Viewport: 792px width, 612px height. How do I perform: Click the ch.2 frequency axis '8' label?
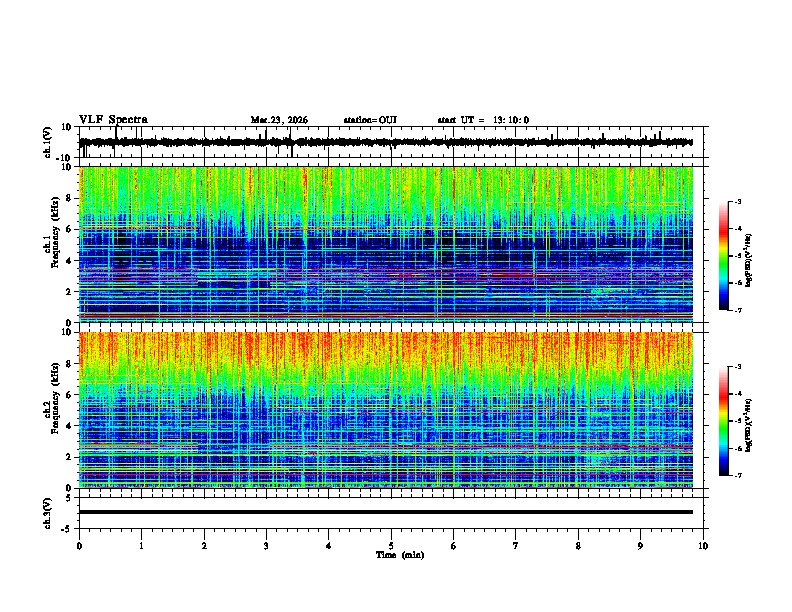(x=70, y=363)
